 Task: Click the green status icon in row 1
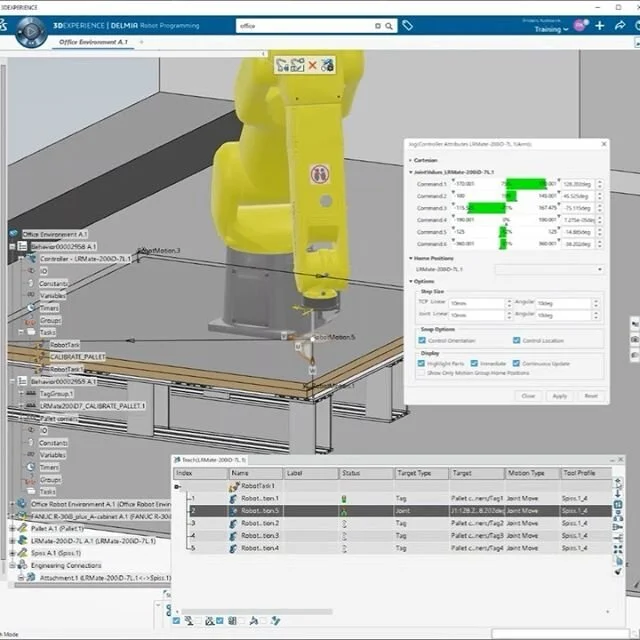click(x=344, y=499)
